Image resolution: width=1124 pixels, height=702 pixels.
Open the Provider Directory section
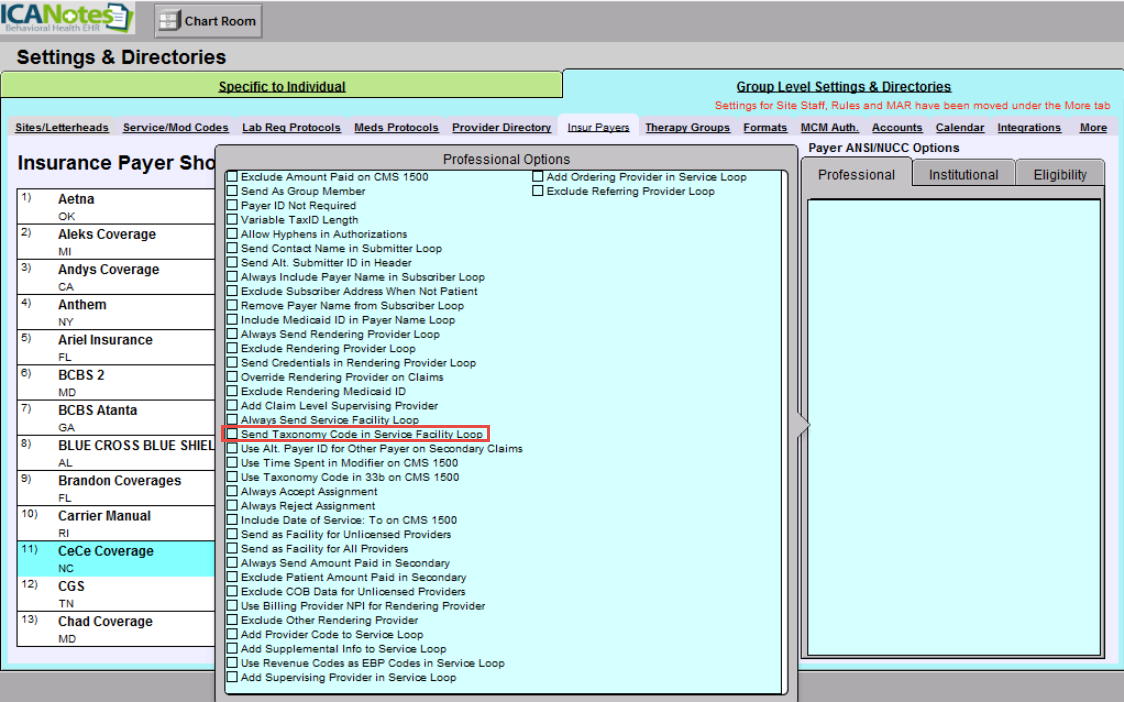click(x=501, y=127)
